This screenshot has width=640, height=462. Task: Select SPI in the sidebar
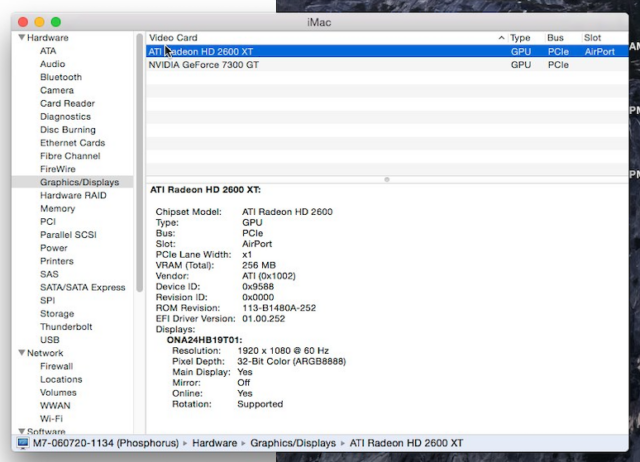click(x=47, y=300)
